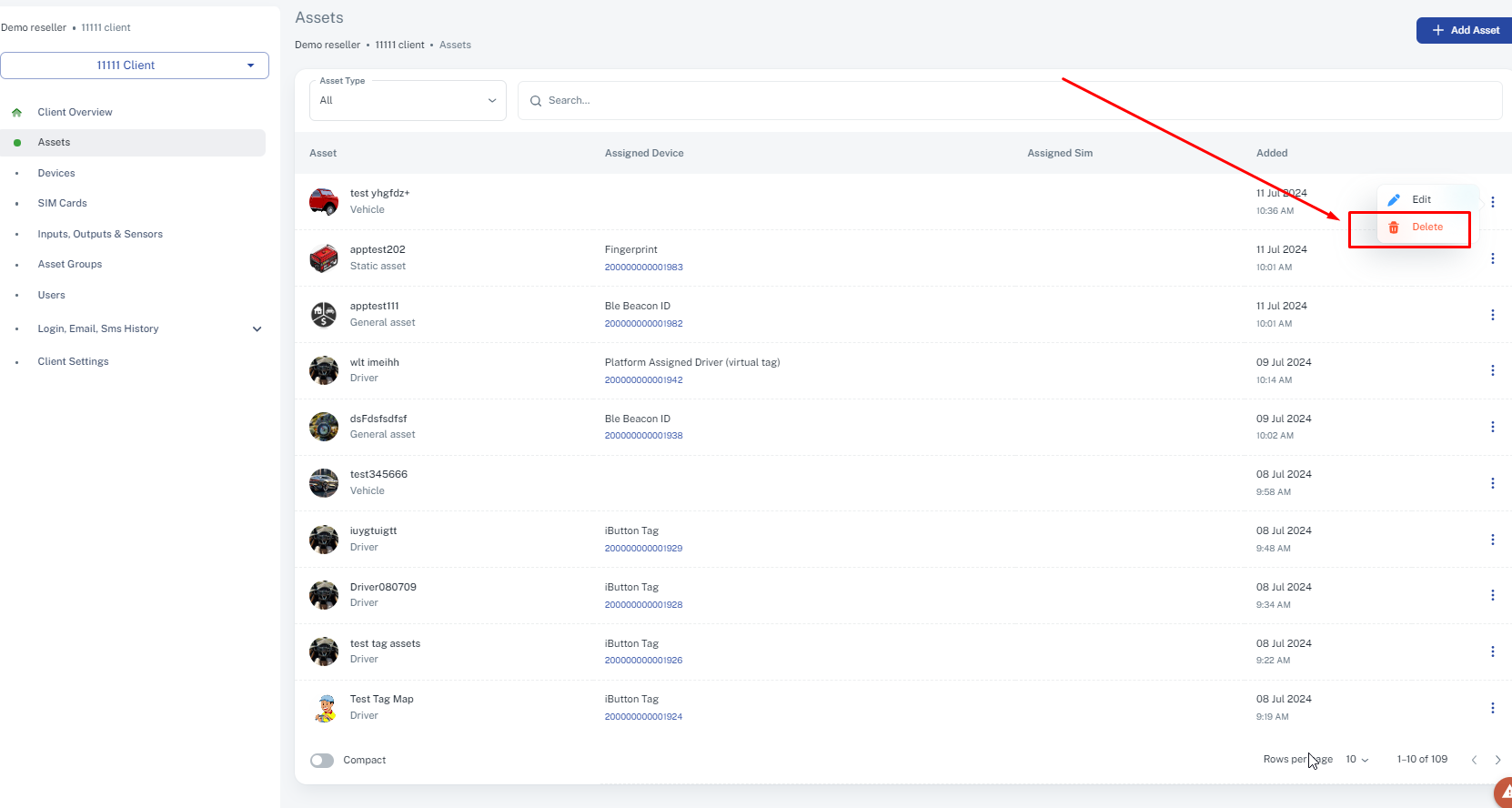Viewport: 1512px width, 808px height.
Task: Select asset name wlt imeihh
Action: click(x=374, y=362)
